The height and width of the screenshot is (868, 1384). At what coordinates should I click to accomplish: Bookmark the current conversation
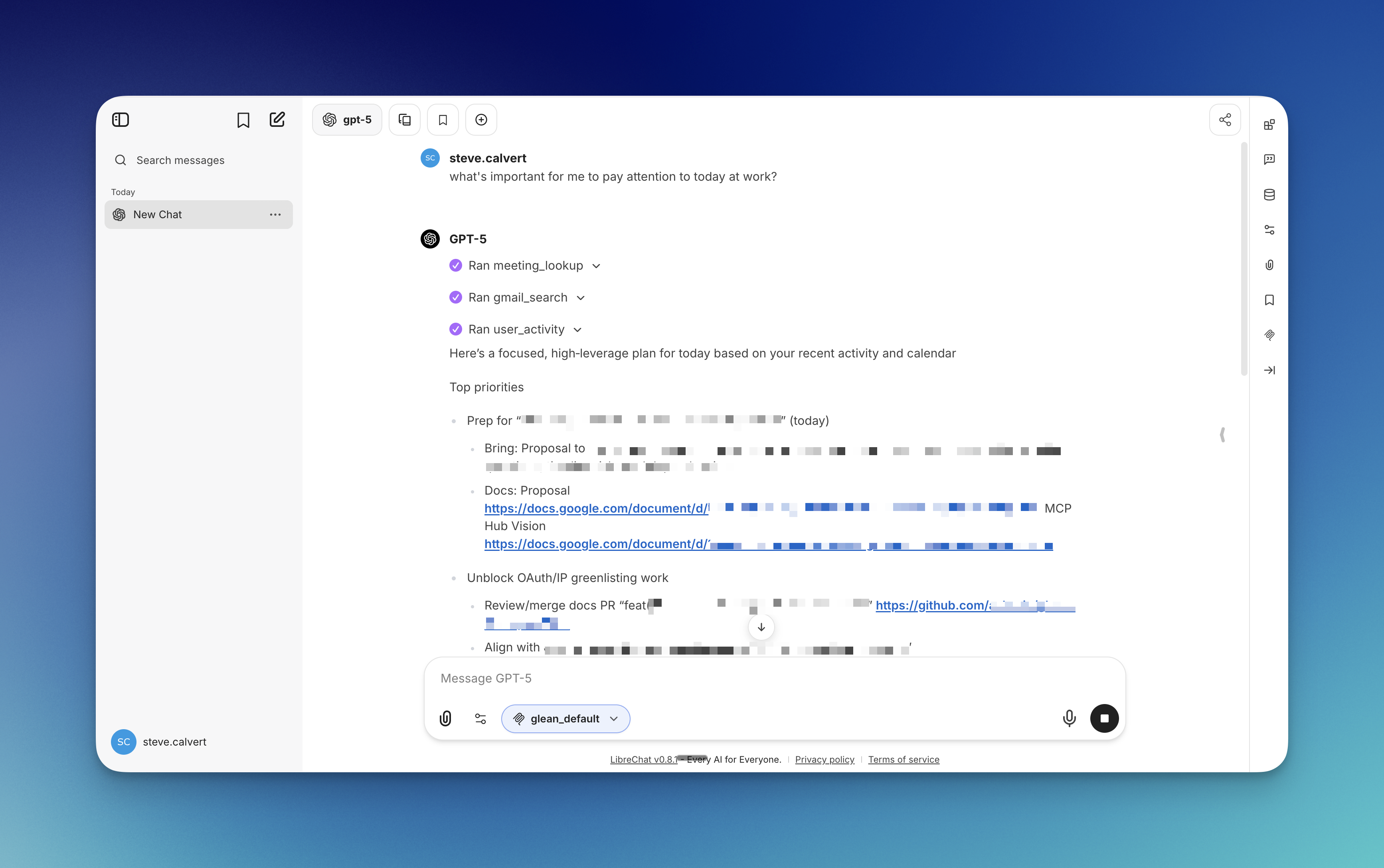(x=442, y=119)
